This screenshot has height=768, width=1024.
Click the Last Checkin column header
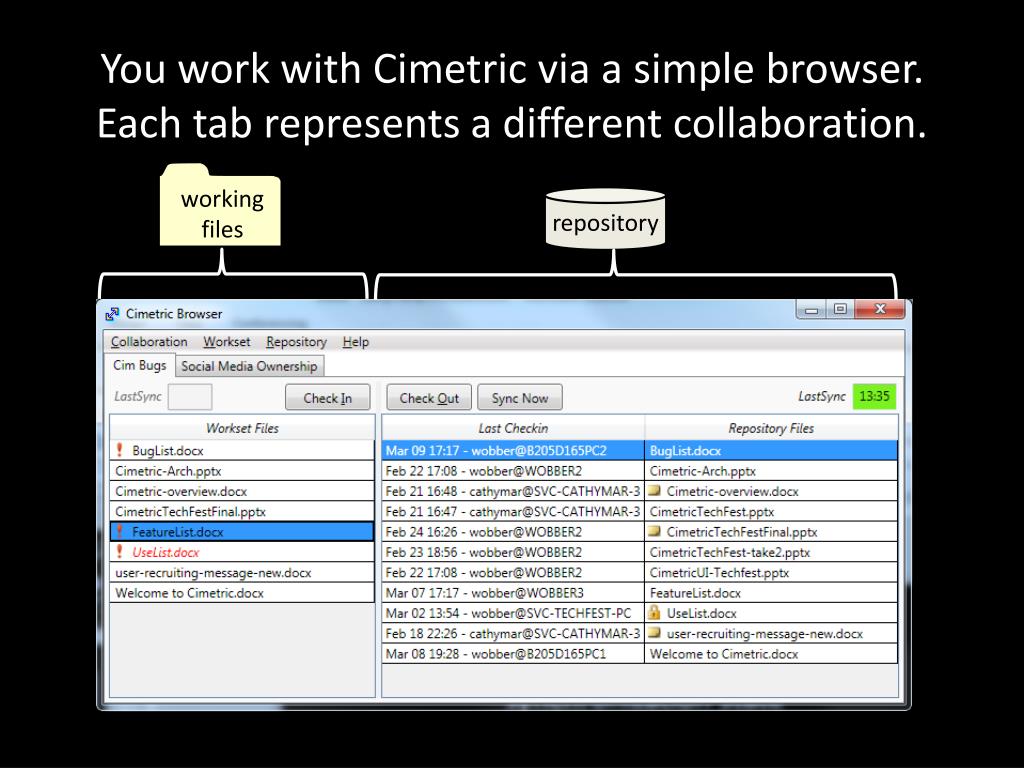point(513,428)
